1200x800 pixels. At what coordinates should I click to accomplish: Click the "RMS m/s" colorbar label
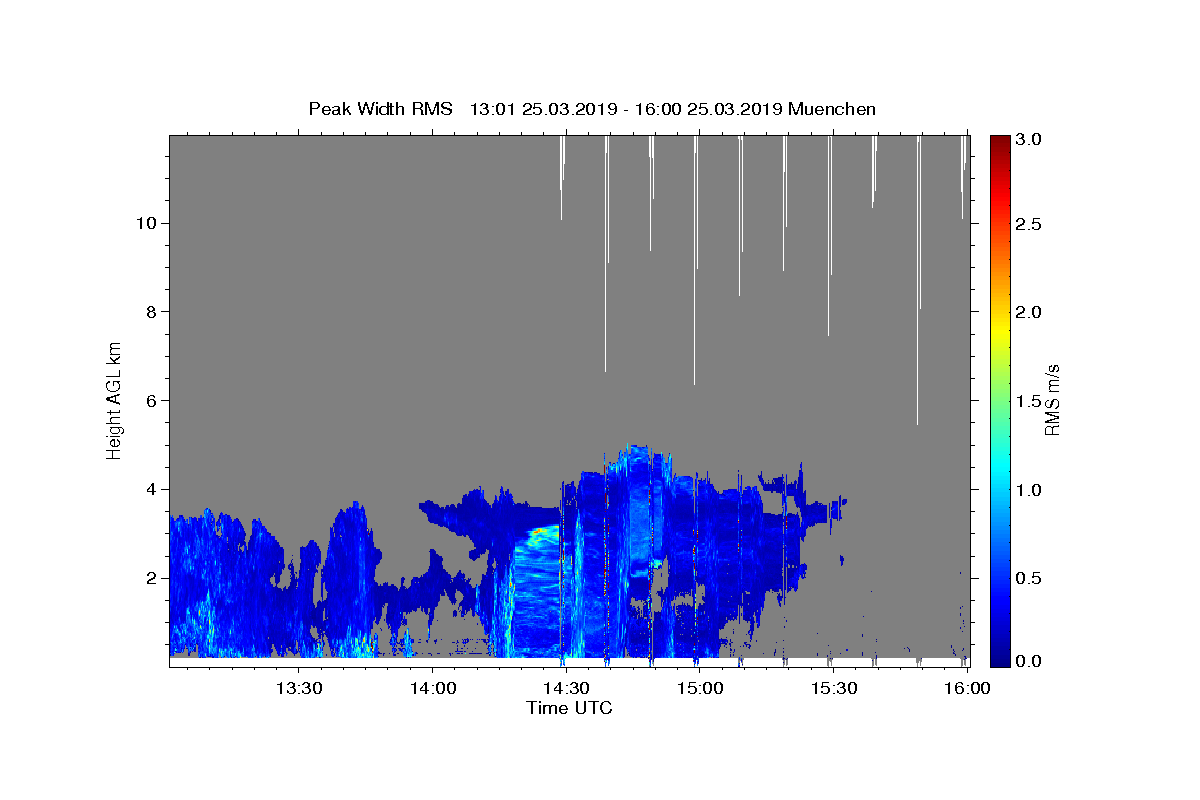(x=1051, y=400)
